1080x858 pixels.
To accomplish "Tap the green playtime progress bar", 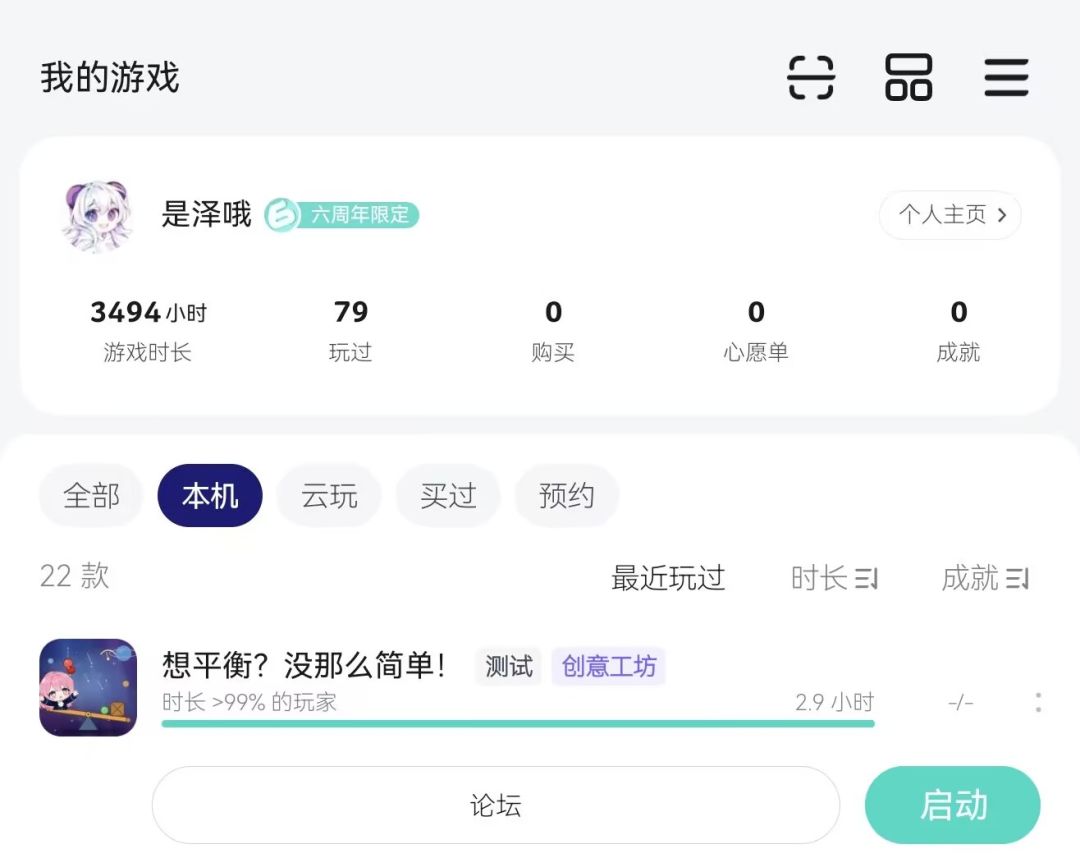I will pos(518,724).
